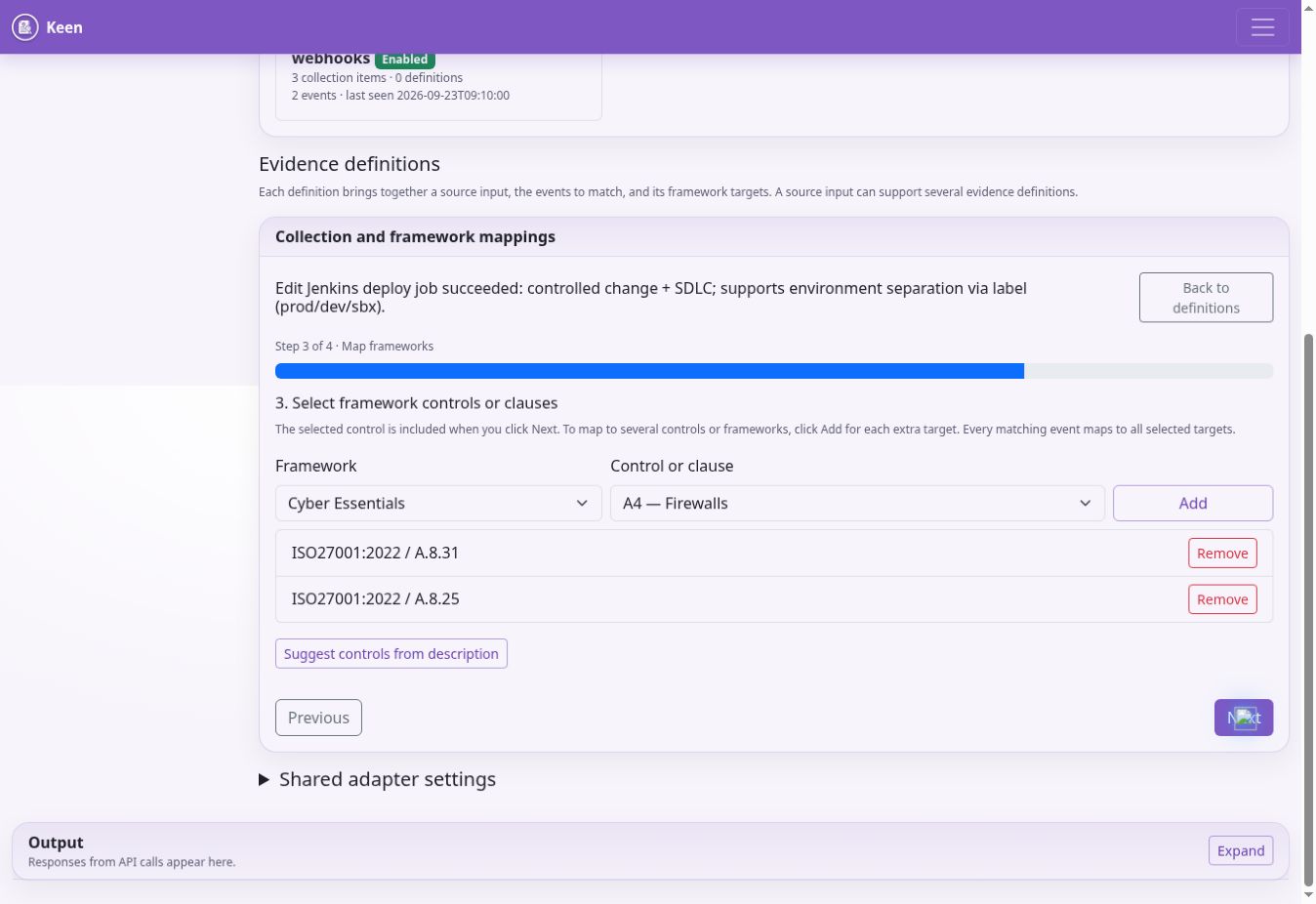Click the Keen logo icon

(x=25, y=27)
